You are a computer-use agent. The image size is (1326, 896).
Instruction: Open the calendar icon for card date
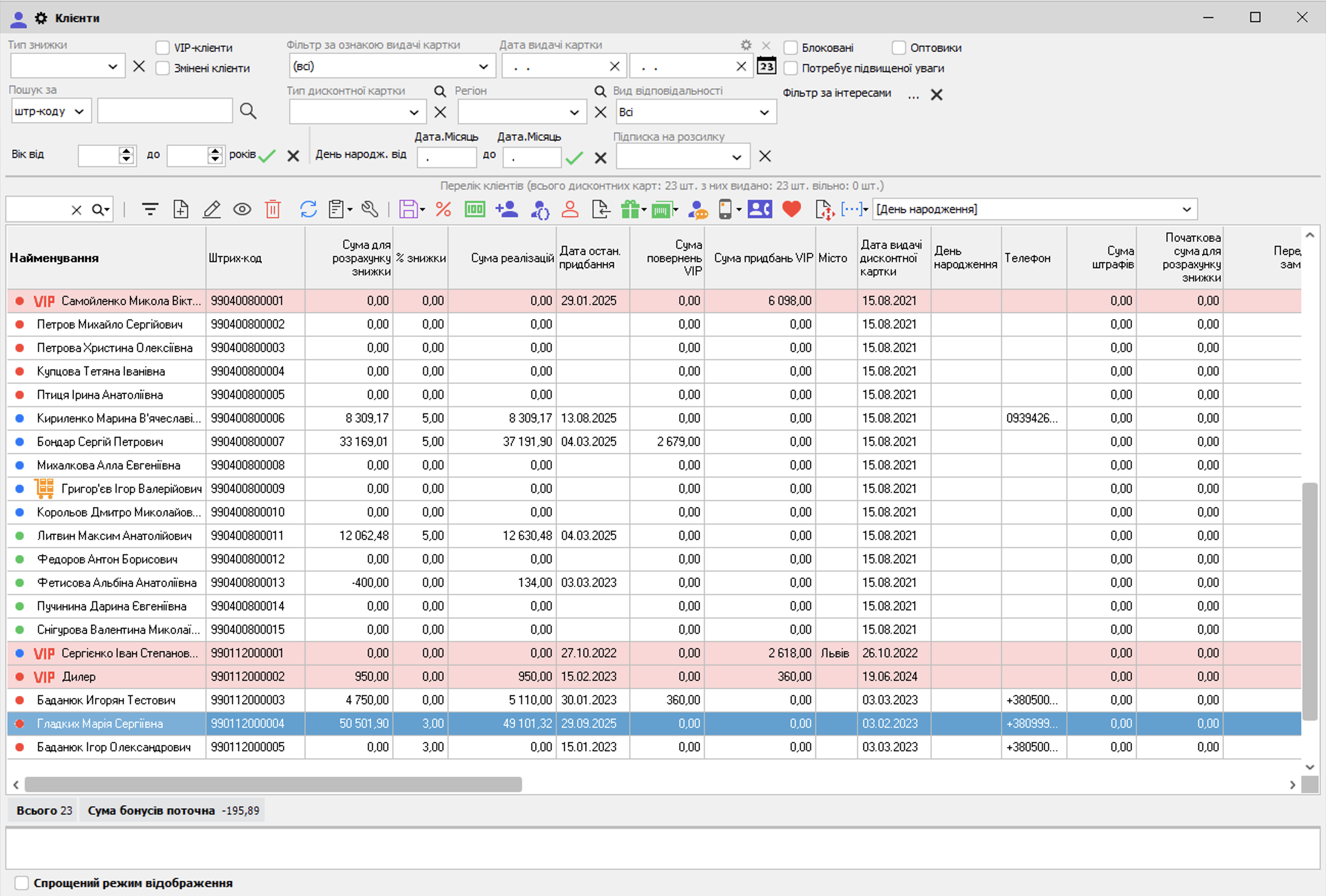coord(766,66)
